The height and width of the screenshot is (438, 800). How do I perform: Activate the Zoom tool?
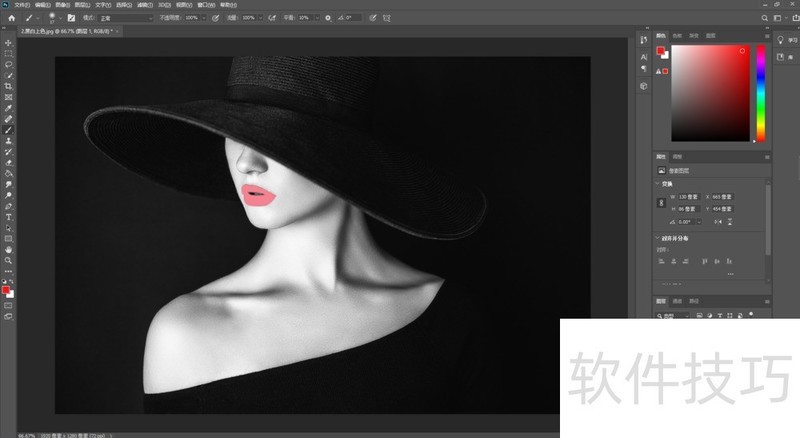[x=9, y=260]
